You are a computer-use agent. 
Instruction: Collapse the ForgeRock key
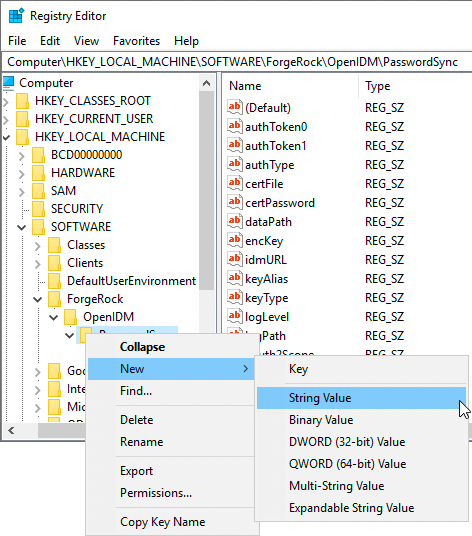tap(38, 300)
